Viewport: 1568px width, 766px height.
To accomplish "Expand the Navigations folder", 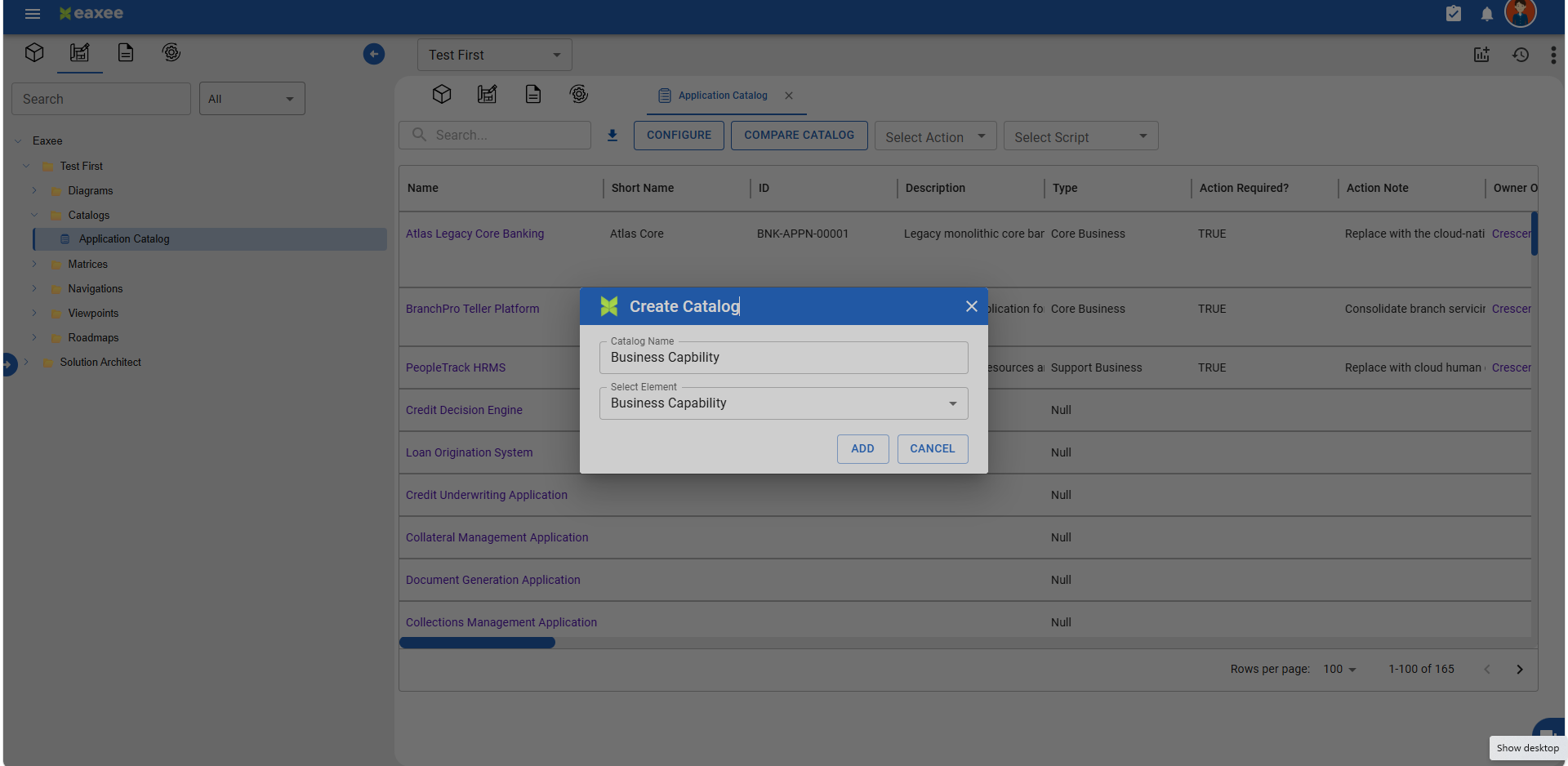I will pos(34,288).
